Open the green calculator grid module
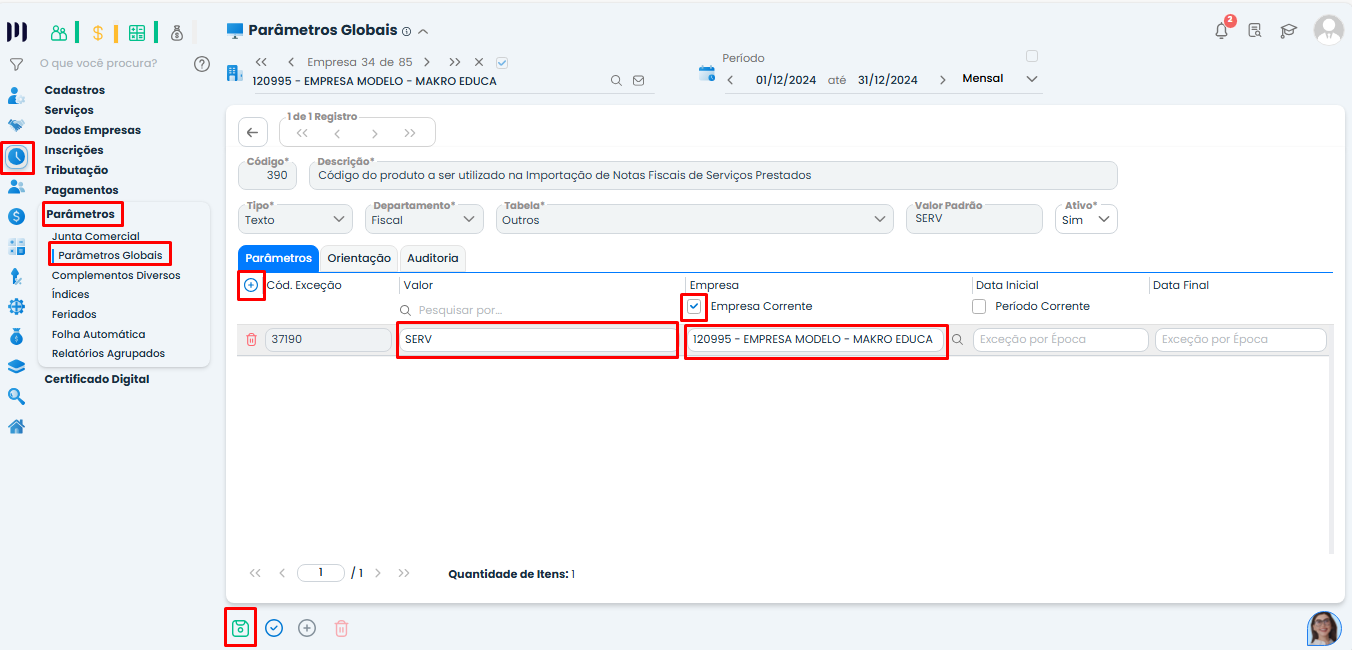Viewport: 1352px width, 650px height. [x=137, y=32]
